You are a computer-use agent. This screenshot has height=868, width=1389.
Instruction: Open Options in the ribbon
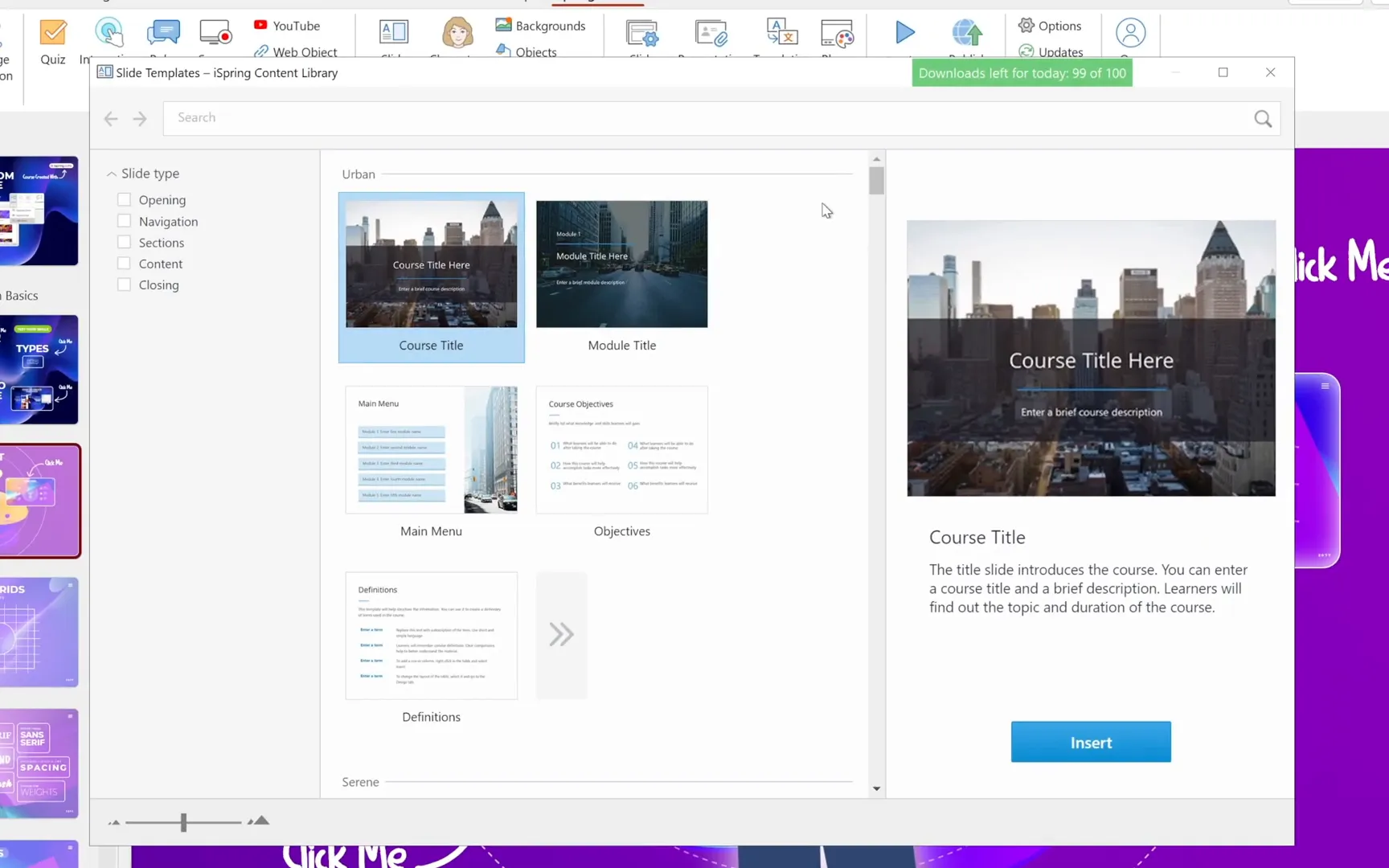pos(1050,26)
